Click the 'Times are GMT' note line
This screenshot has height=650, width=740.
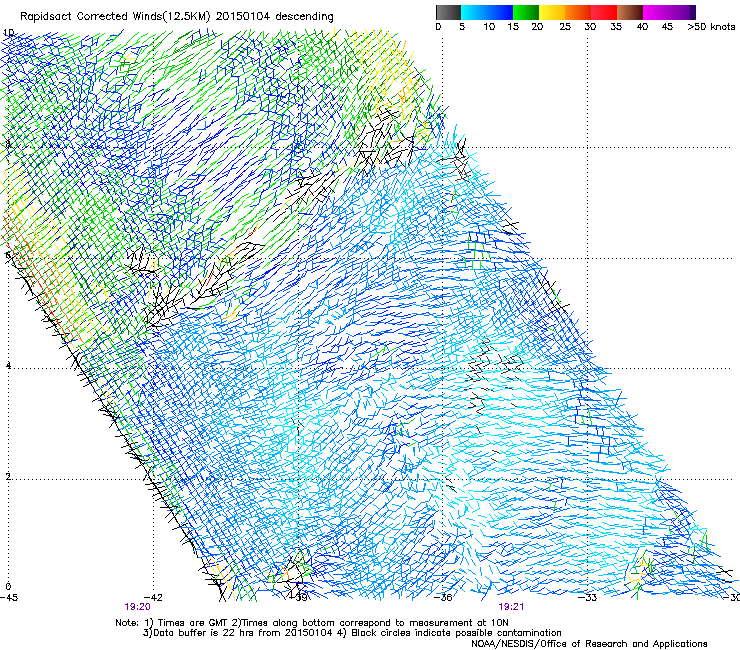click(x=312, y=623)
